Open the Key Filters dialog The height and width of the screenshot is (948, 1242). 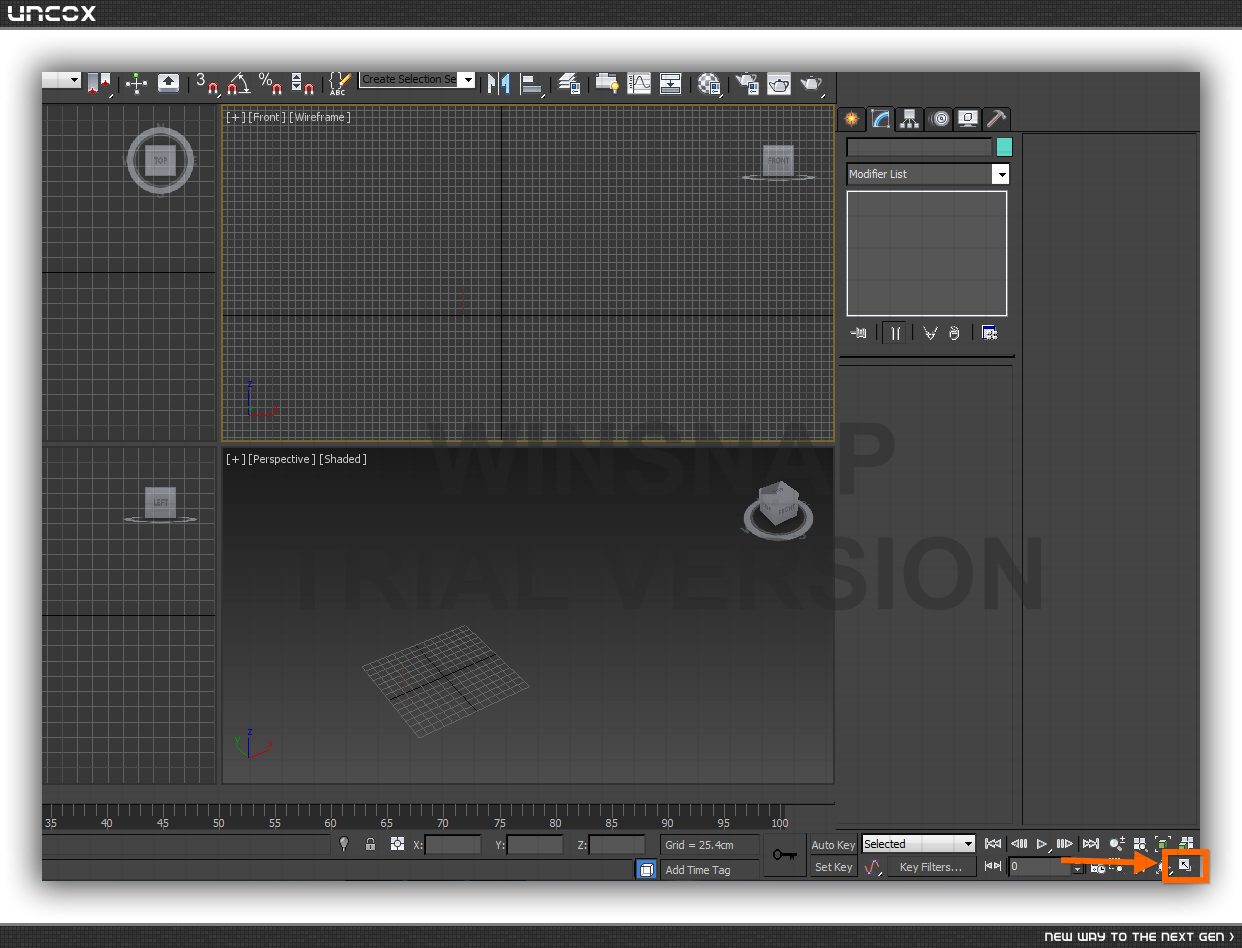pos(931,867)
